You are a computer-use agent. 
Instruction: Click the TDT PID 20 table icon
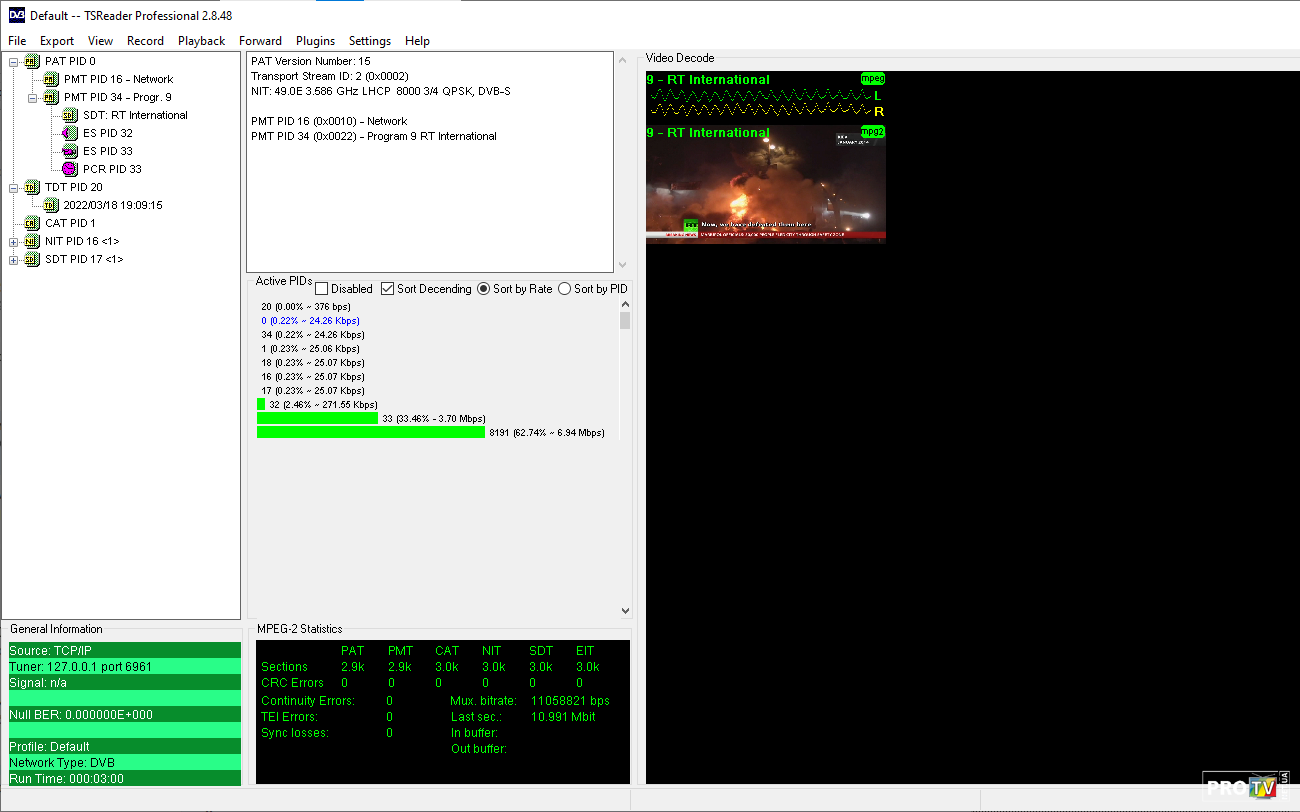coord(32,187)
